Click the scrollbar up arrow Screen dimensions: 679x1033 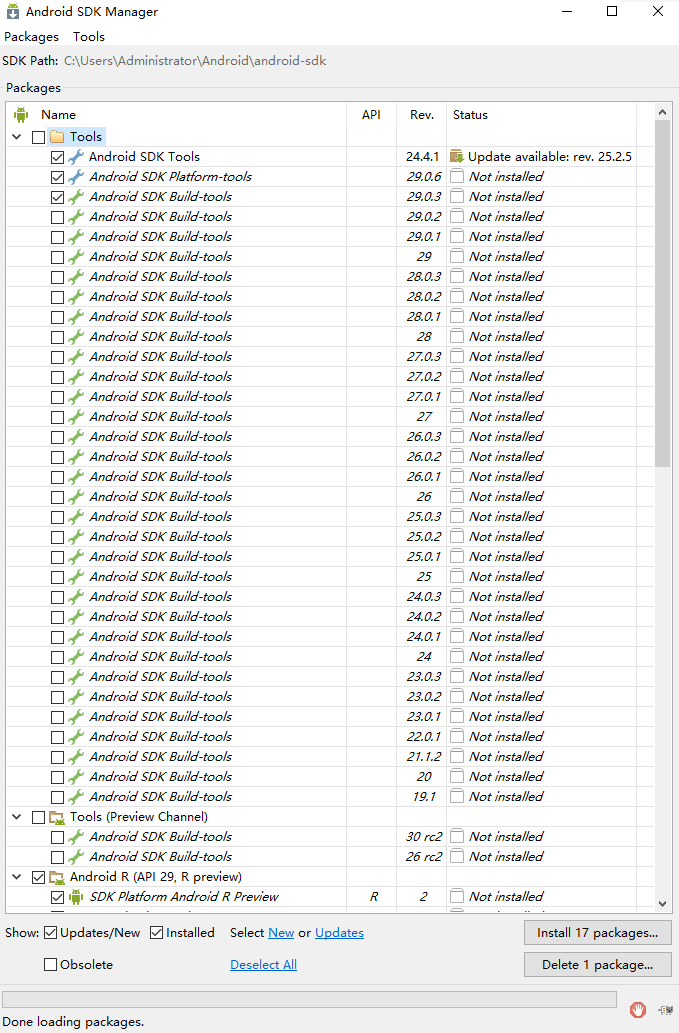point(663,113)
